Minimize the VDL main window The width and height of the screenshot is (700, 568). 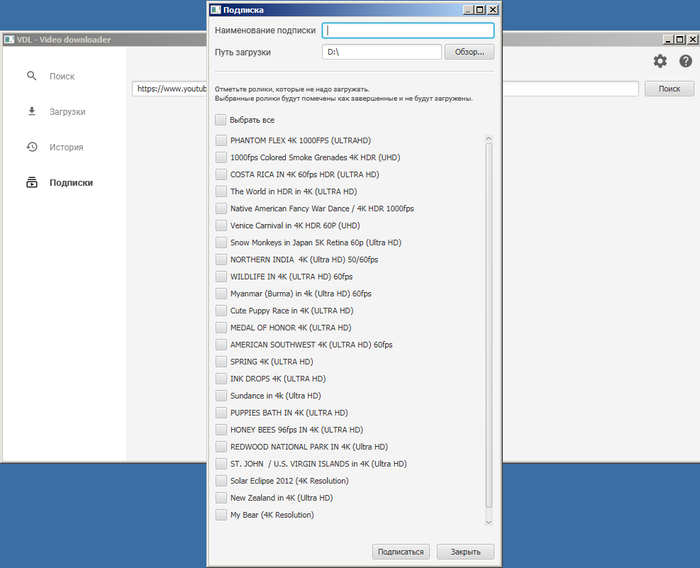(668, 39)
